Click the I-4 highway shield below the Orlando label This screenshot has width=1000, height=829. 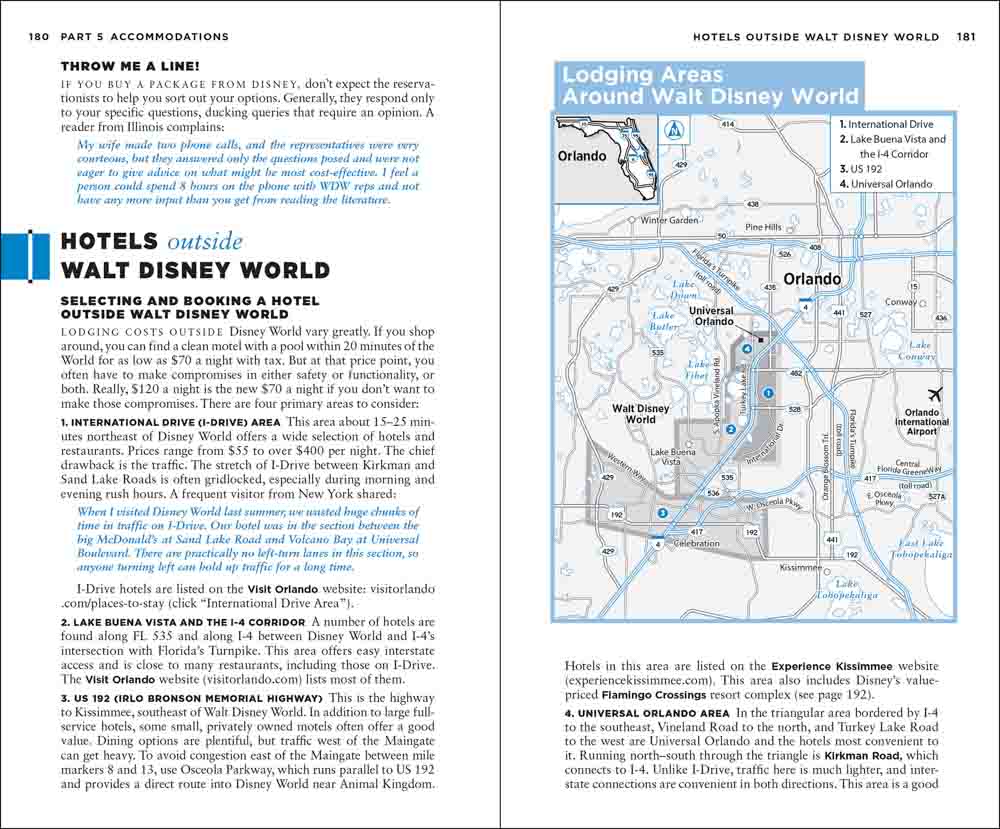[805, 304]
